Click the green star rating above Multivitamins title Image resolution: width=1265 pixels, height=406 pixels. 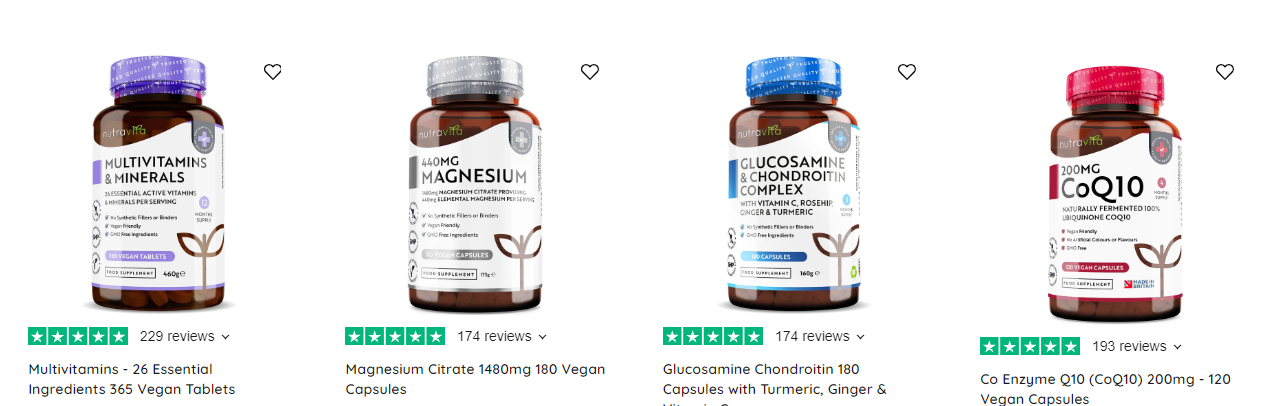[78, 336]
